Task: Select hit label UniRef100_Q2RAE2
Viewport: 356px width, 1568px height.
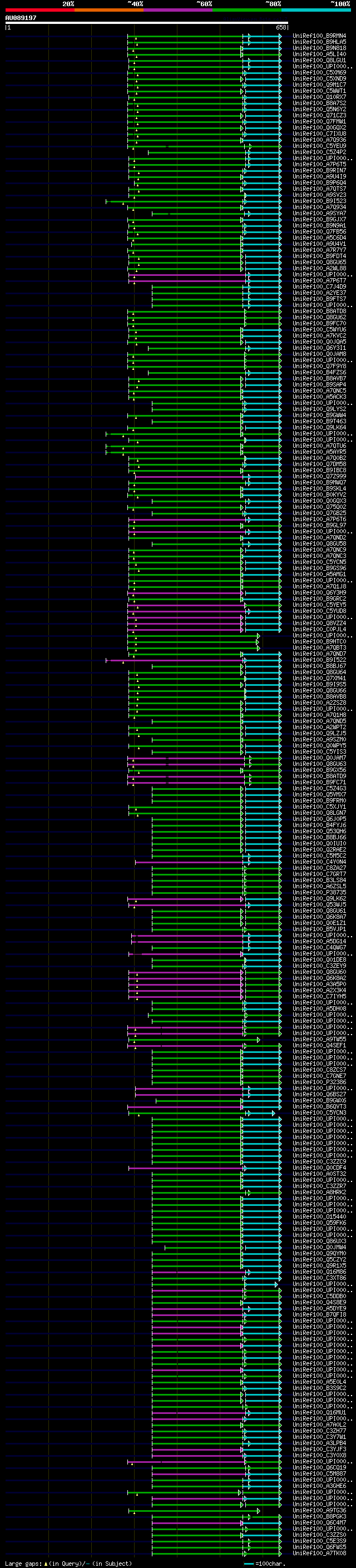Action: 319,850
